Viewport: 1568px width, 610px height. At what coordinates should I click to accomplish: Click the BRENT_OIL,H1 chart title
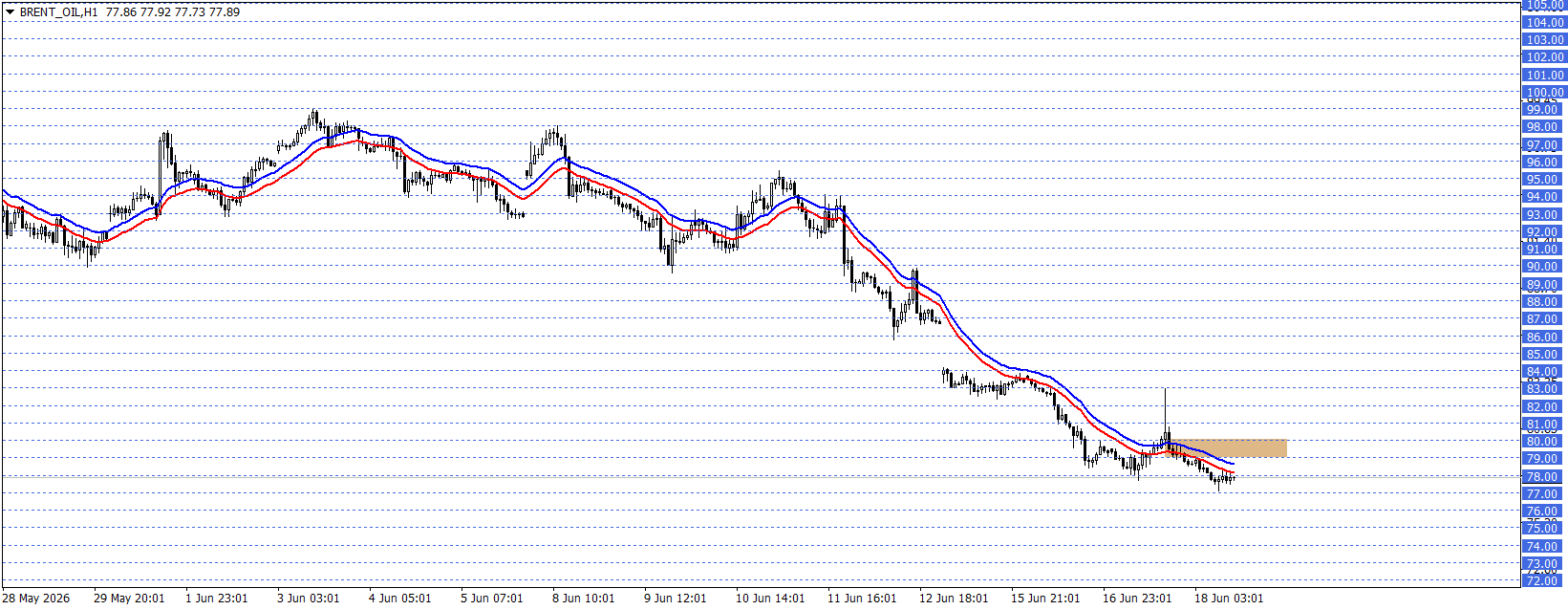click(x=58, y=12)
